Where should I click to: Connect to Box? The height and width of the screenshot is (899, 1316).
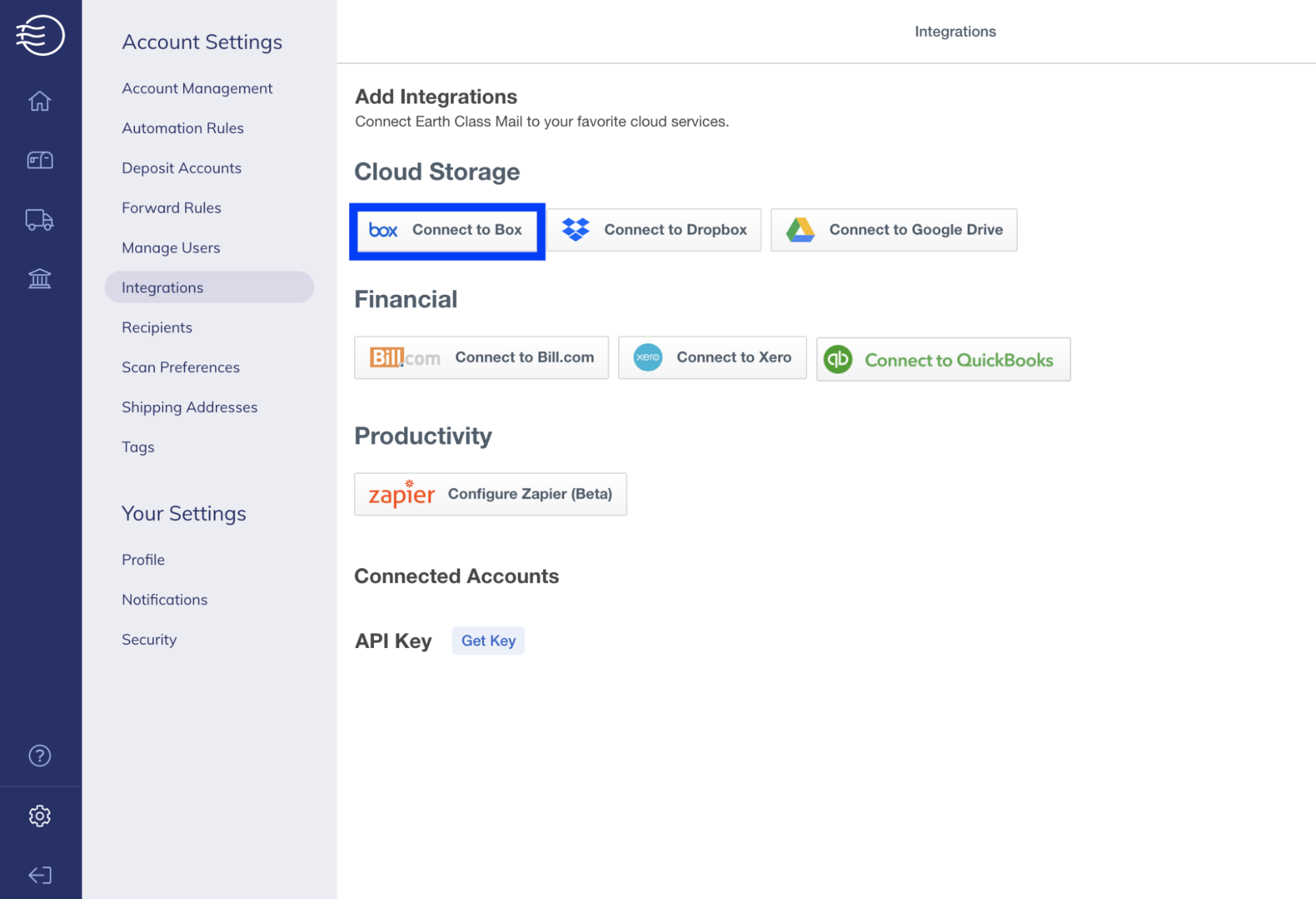point(447,231)
